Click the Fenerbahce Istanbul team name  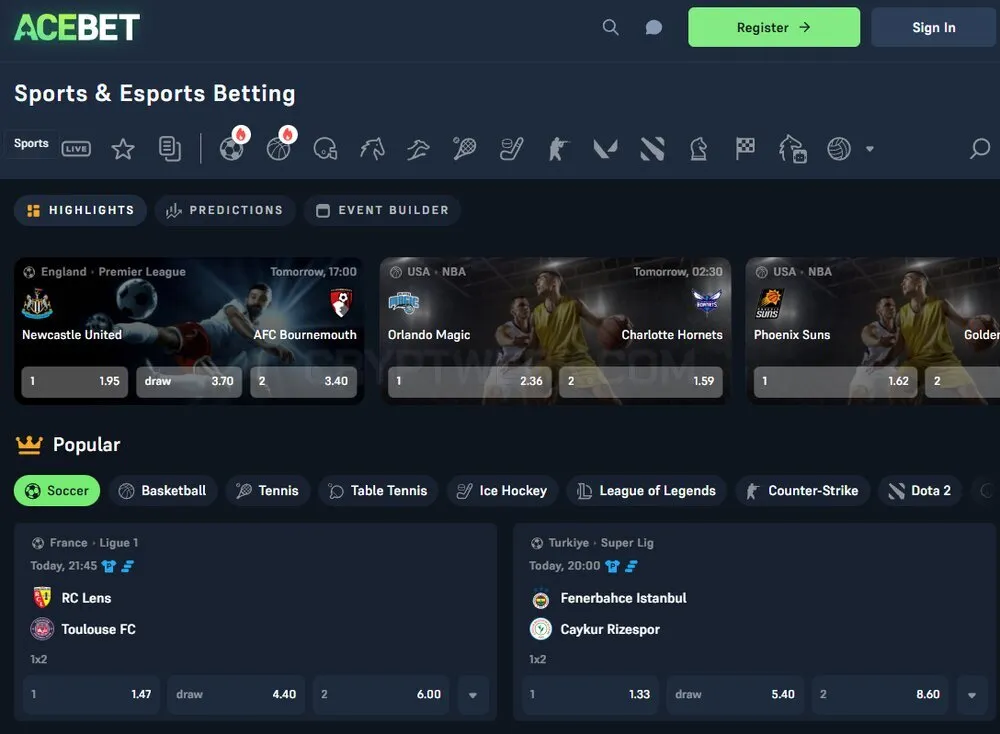[623, 598]
